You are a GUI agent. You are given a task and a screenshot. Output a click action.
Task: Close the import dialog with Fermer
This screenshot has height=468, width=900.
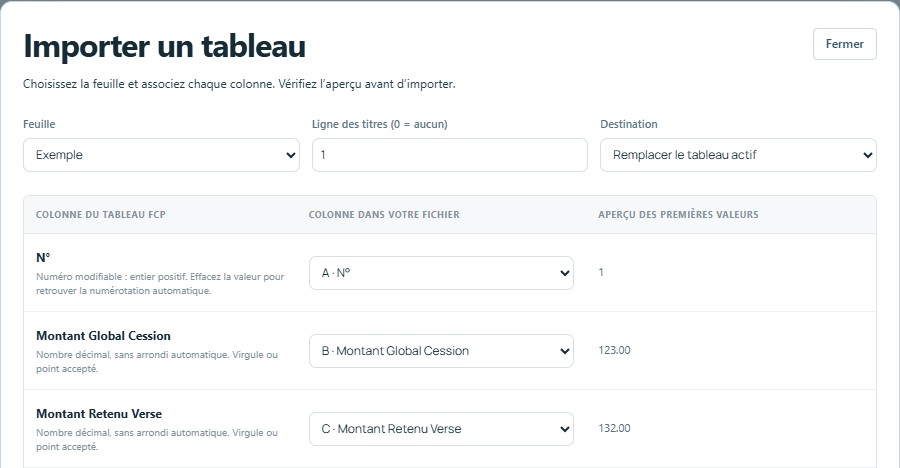coord(844,44)
